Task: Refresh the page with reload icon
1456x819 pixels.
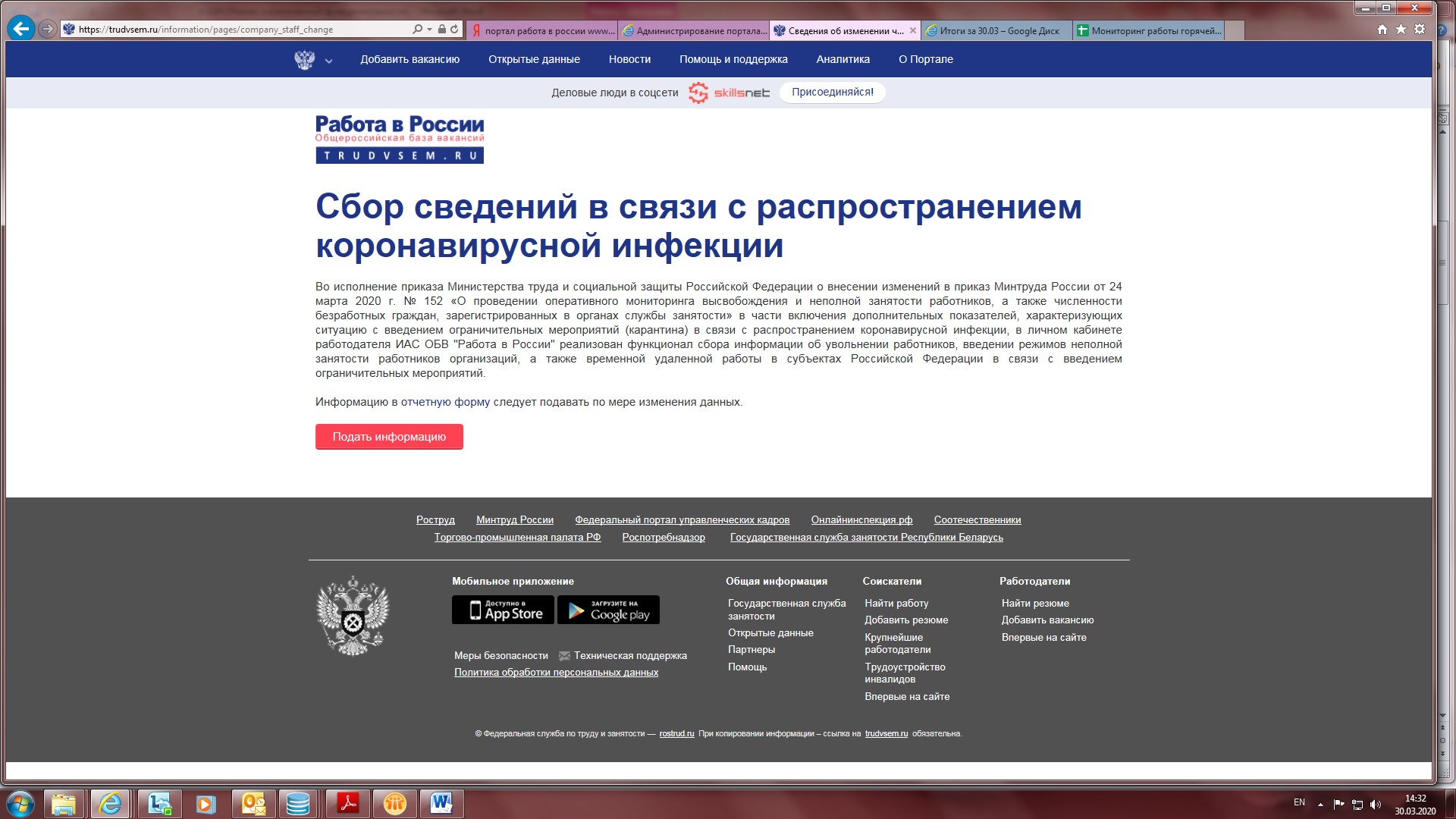Action: pyautogui.click(x=454, y=30)
